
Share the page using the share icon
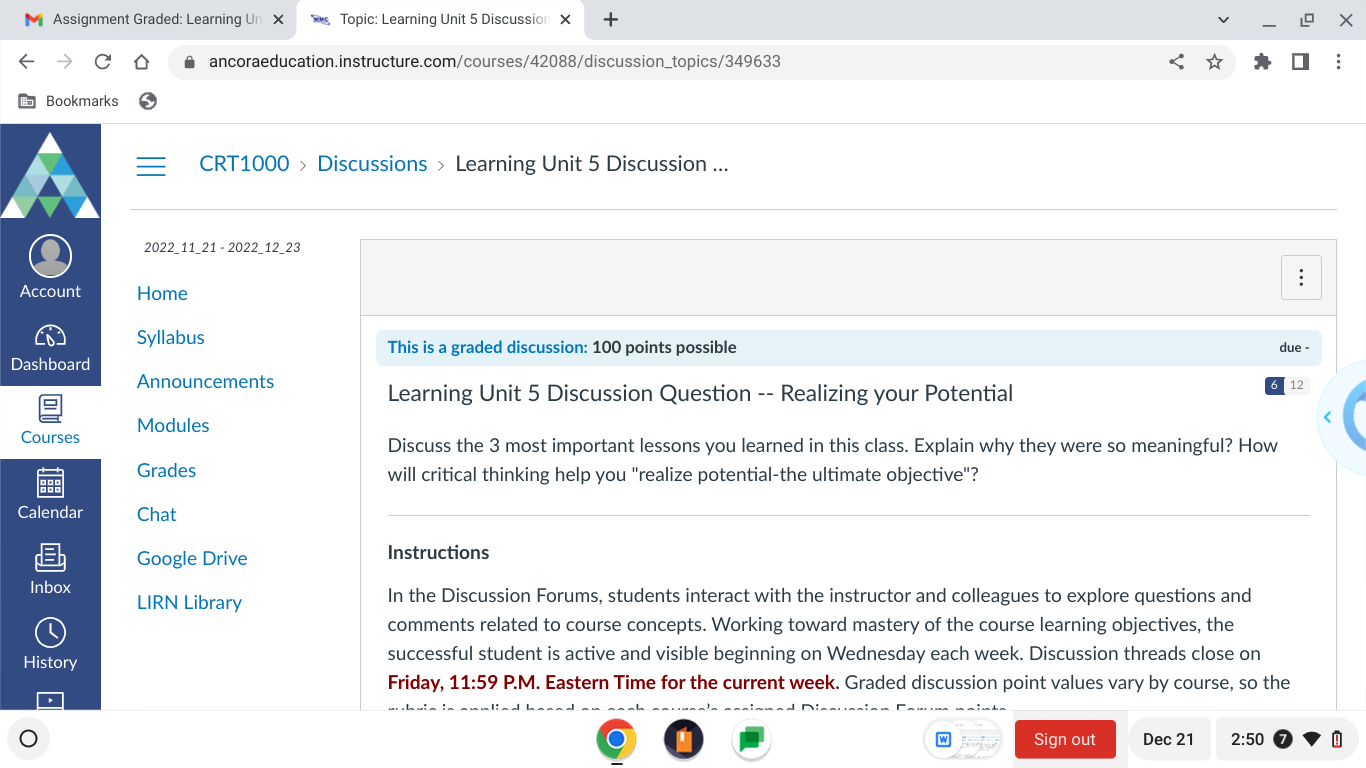click(1176, 61)
